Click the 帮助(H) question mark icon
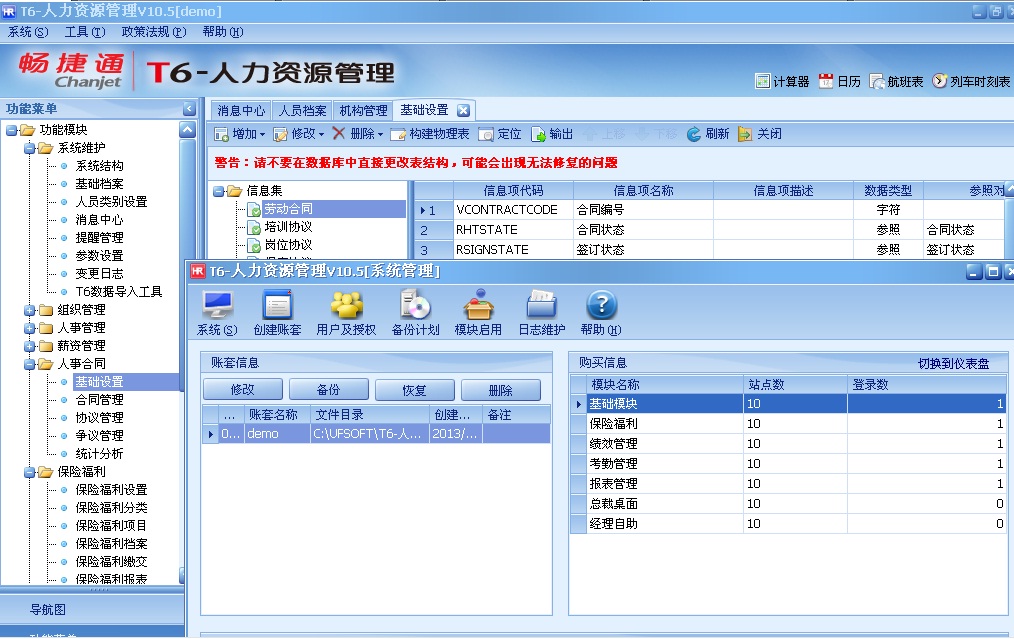The image size is (1014, 639). pos(601,305)
